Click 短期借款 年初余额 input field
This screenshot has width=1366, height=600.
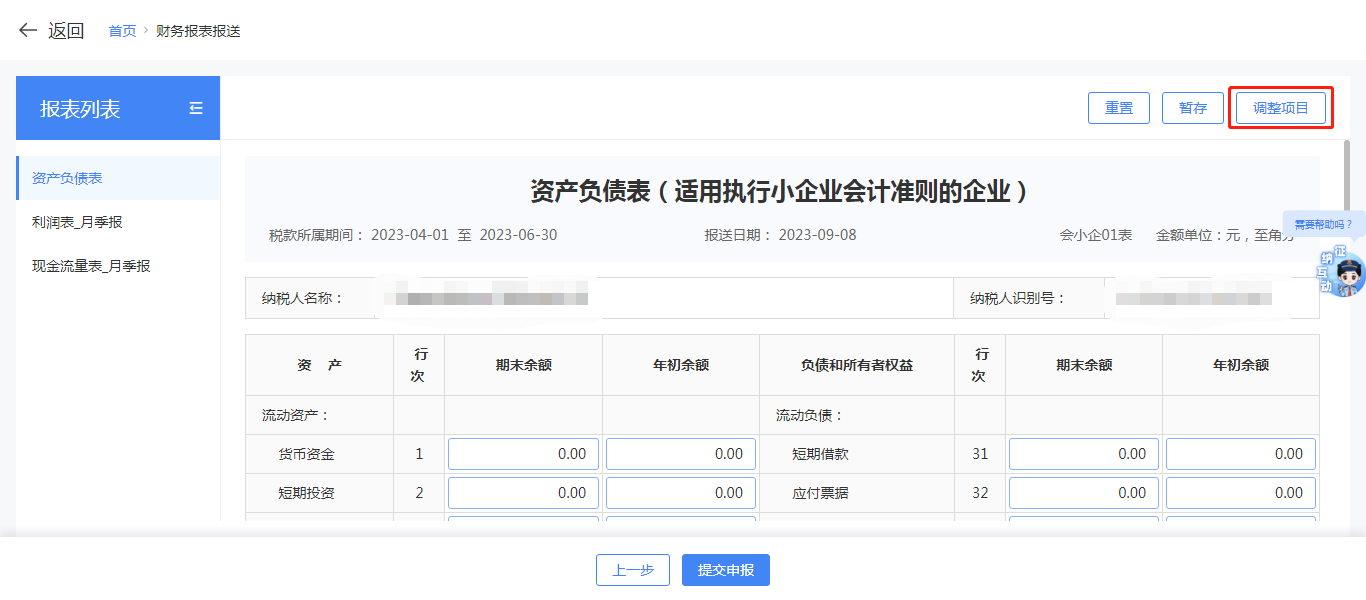(1240, 454)
